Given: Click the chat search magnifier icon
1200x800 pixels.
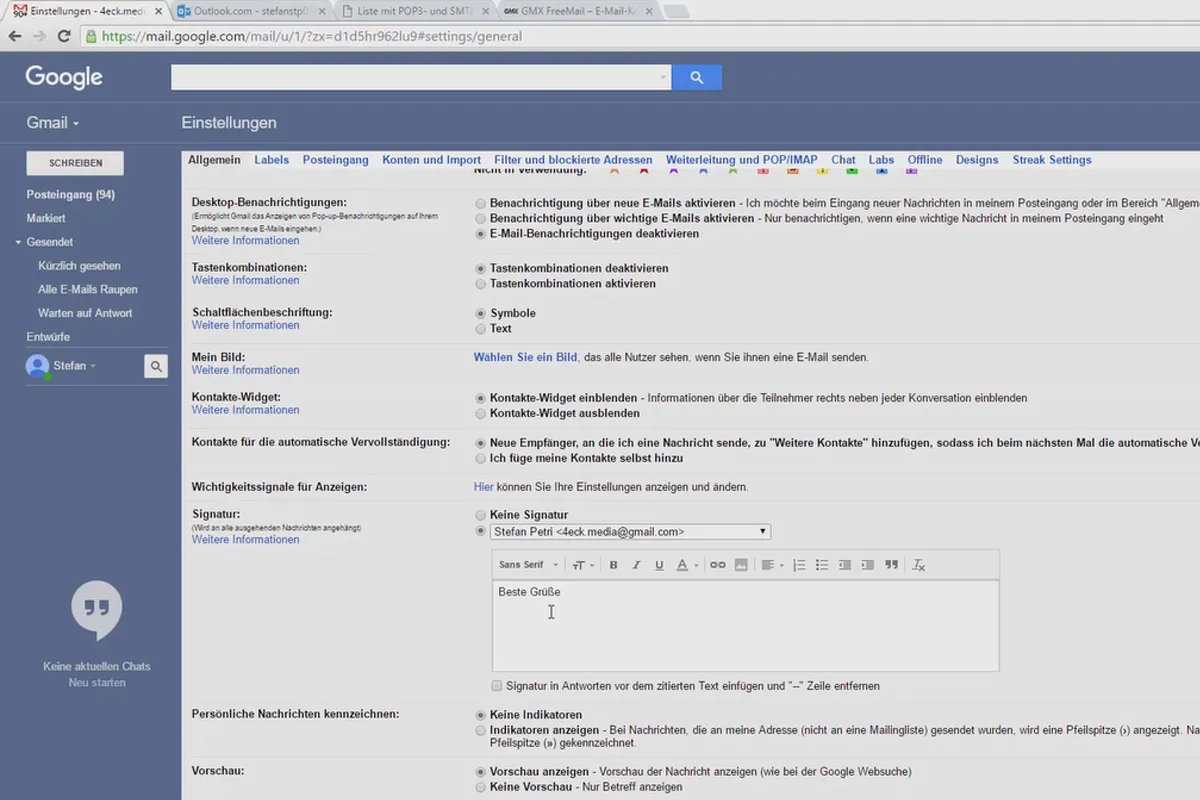Looking at the screenshot, I should 156,367.
